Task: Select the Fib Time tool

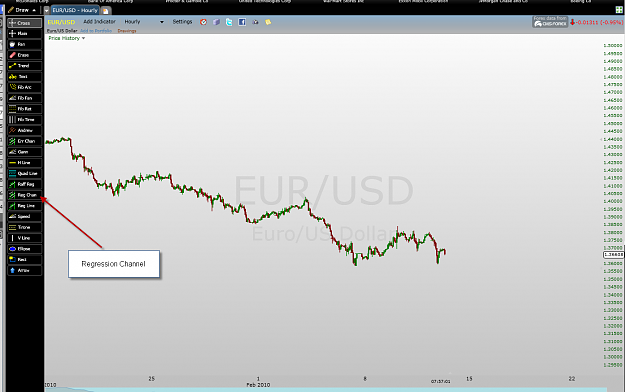Action: 24,120
